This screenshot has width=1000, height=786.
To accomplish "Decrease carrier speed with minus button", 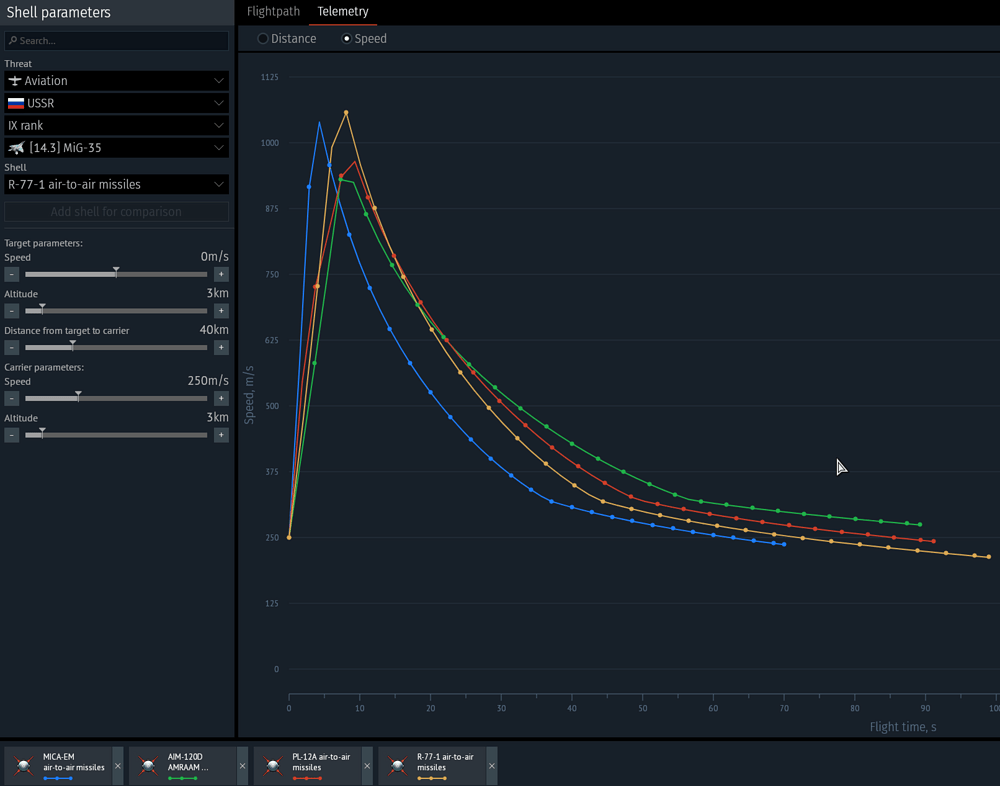I will coord(11,399).
